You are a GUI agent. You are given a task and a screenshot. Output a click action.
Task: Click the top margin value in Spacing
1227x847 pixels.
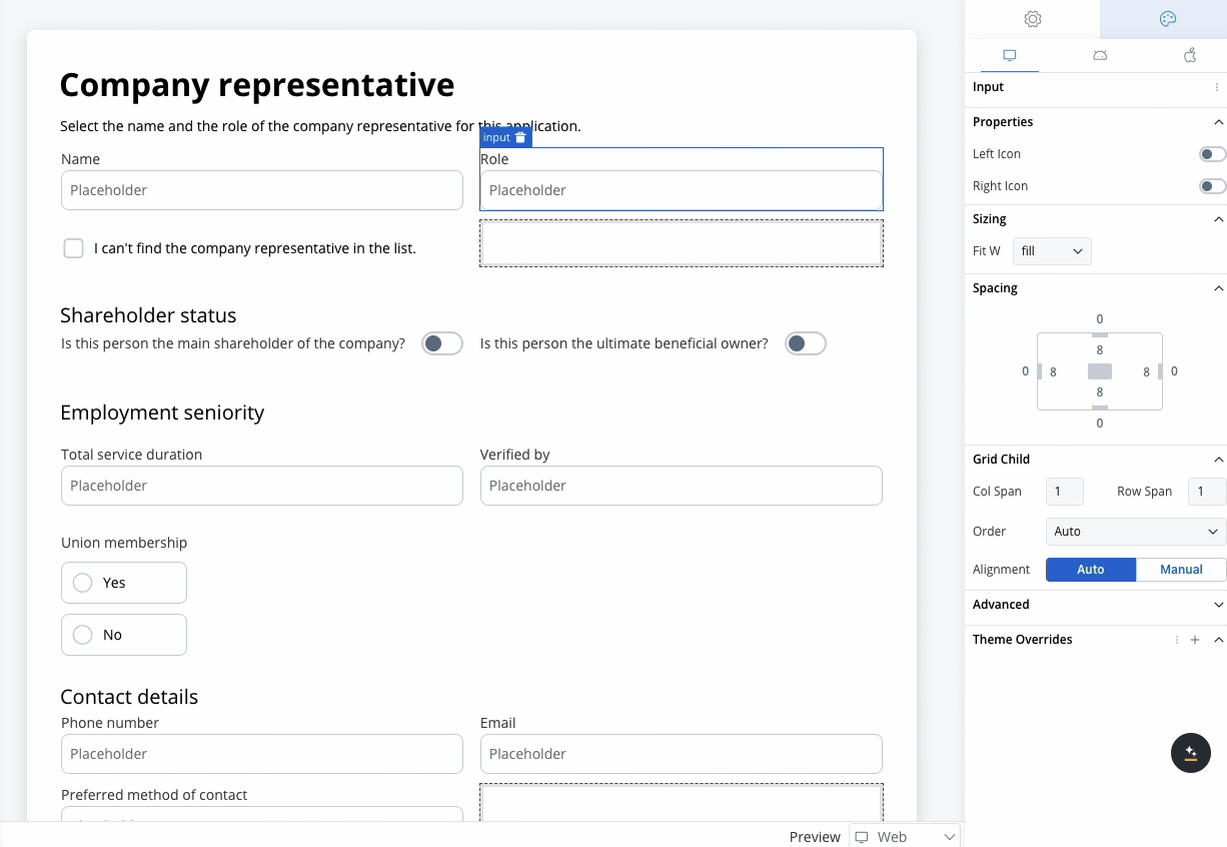[1100, 320]
